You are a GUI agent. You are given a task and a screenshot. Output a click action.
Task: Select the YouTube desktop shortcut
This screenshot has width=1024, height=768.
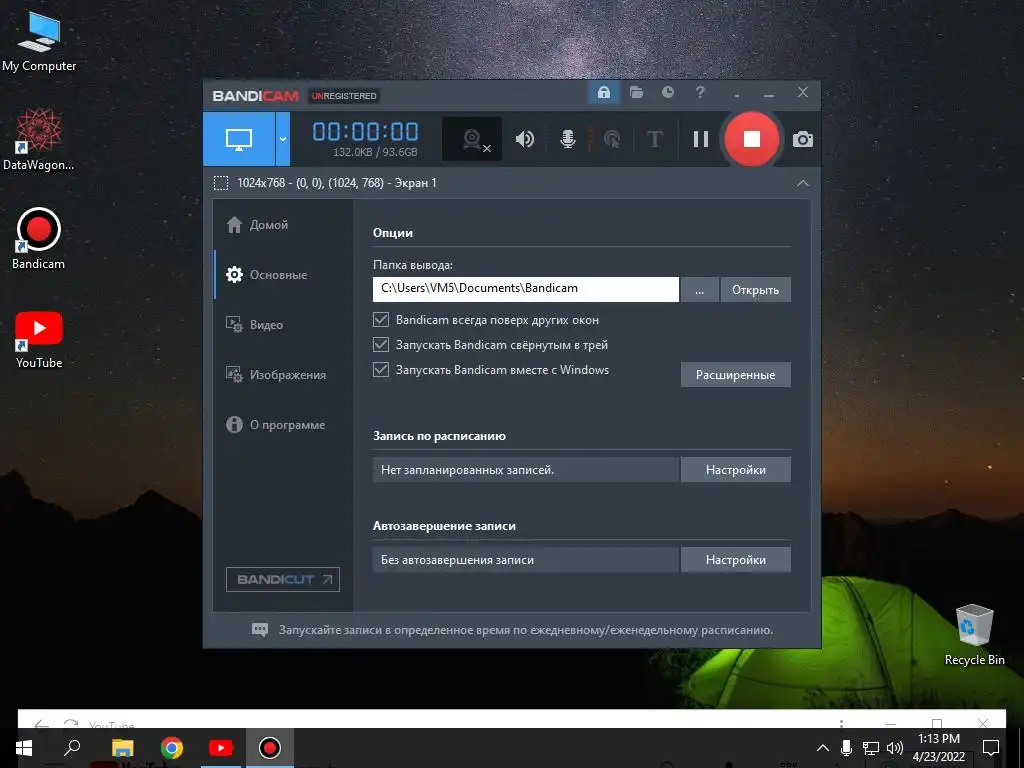(39, 340)
